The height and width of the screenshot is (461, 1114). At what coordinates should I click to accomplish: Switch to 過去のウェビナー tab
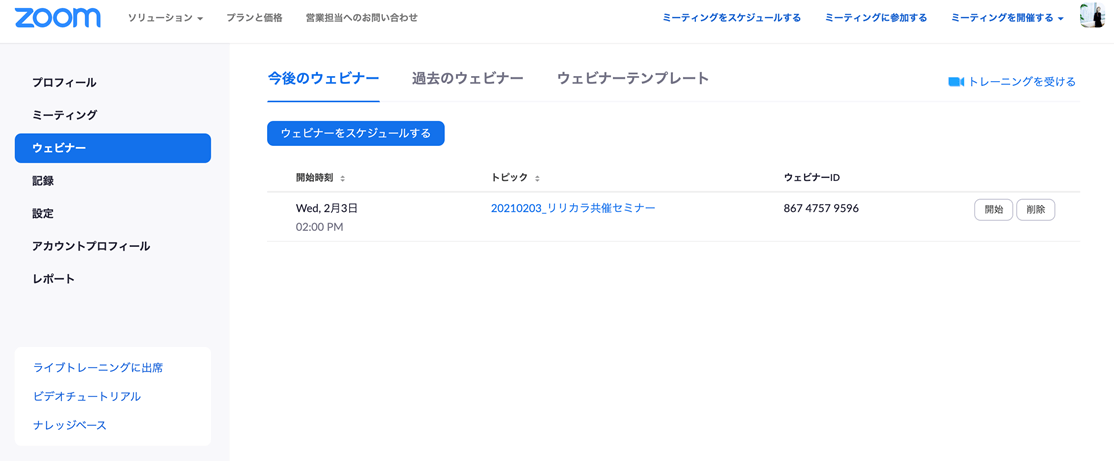(467, 78)
